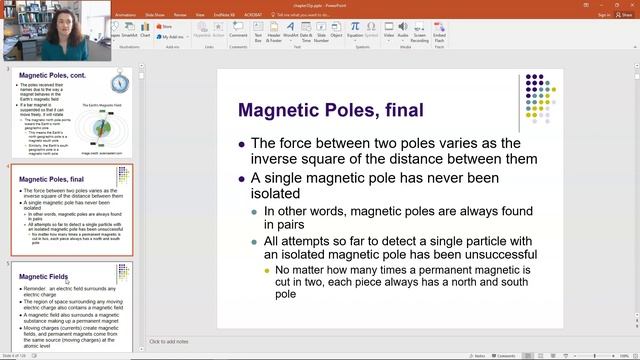This screenshot has height=360, width=640.
Task: Select the Magnetic Poles, cont. slide thumbnail
Action: [72, 113]
